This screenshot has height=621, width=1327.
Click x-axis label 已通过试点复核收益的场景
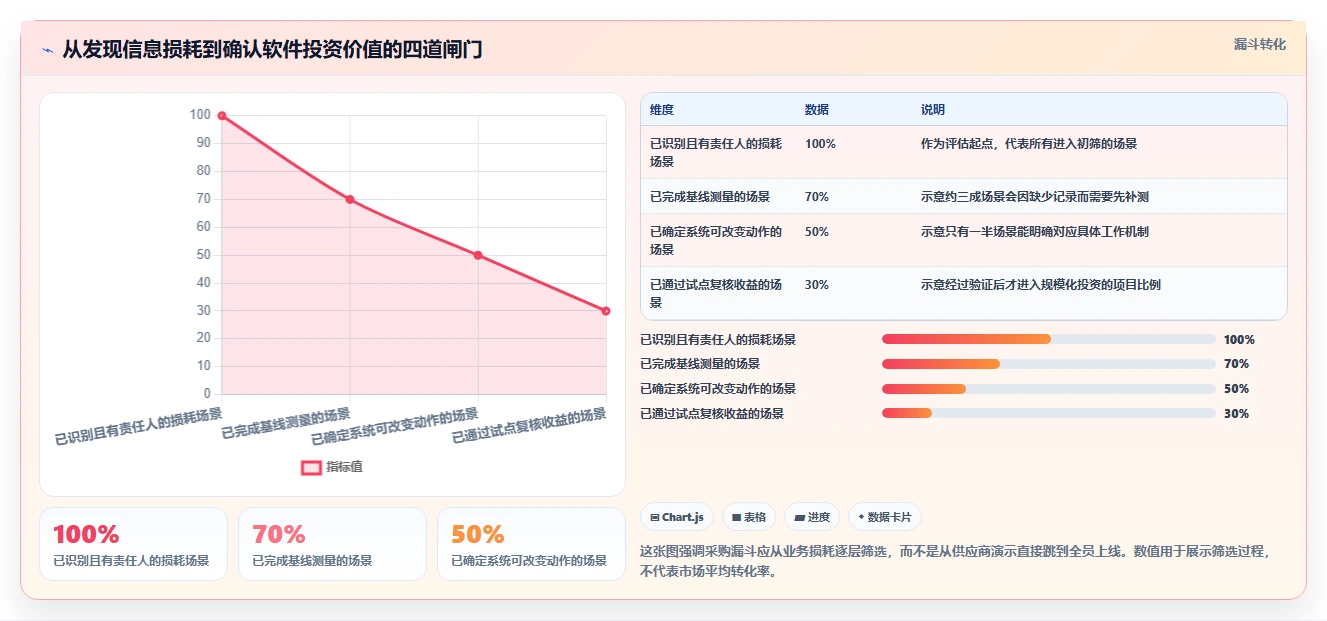point(529,425)
